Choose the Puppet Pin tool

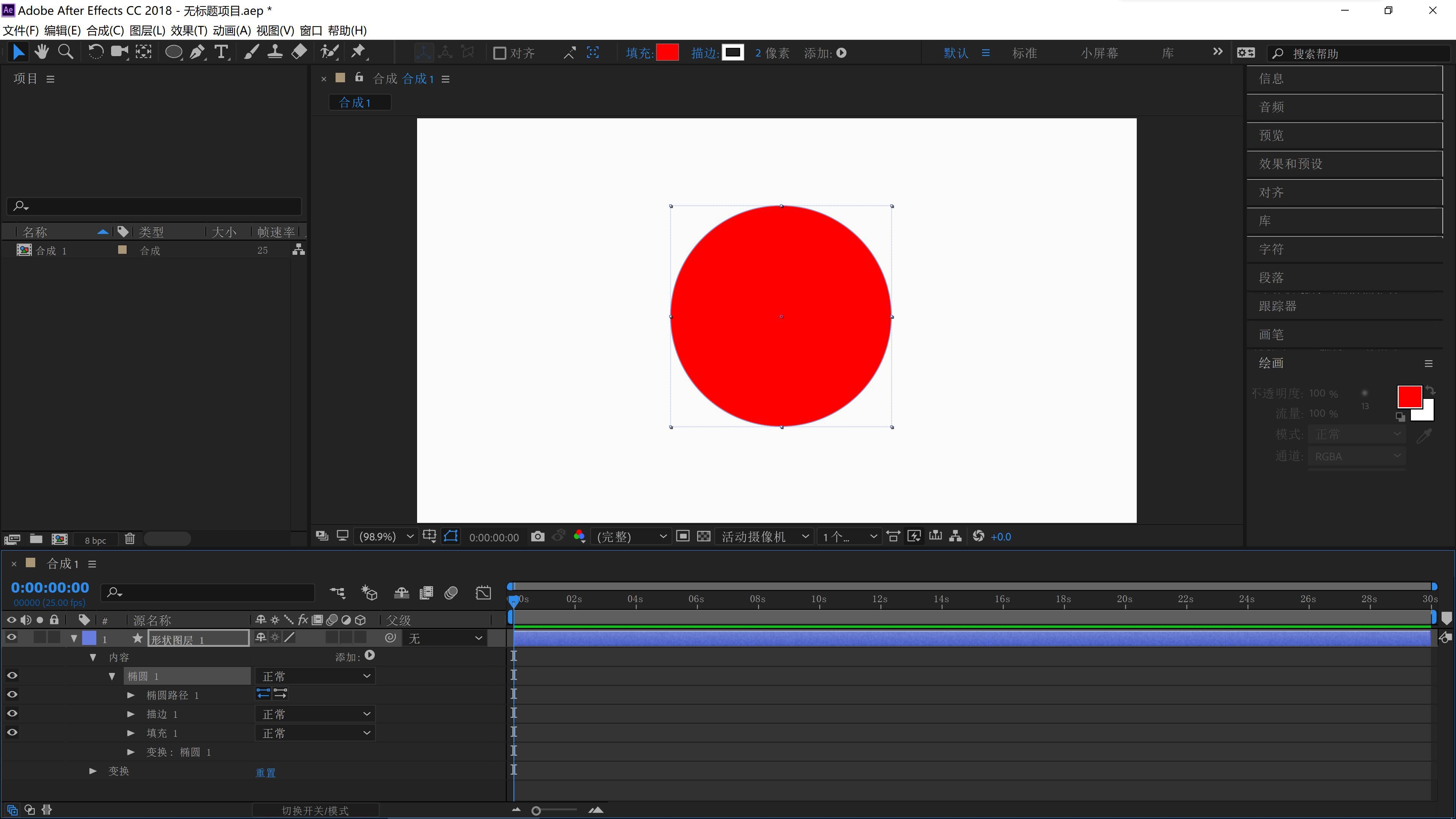pos(358,53)
